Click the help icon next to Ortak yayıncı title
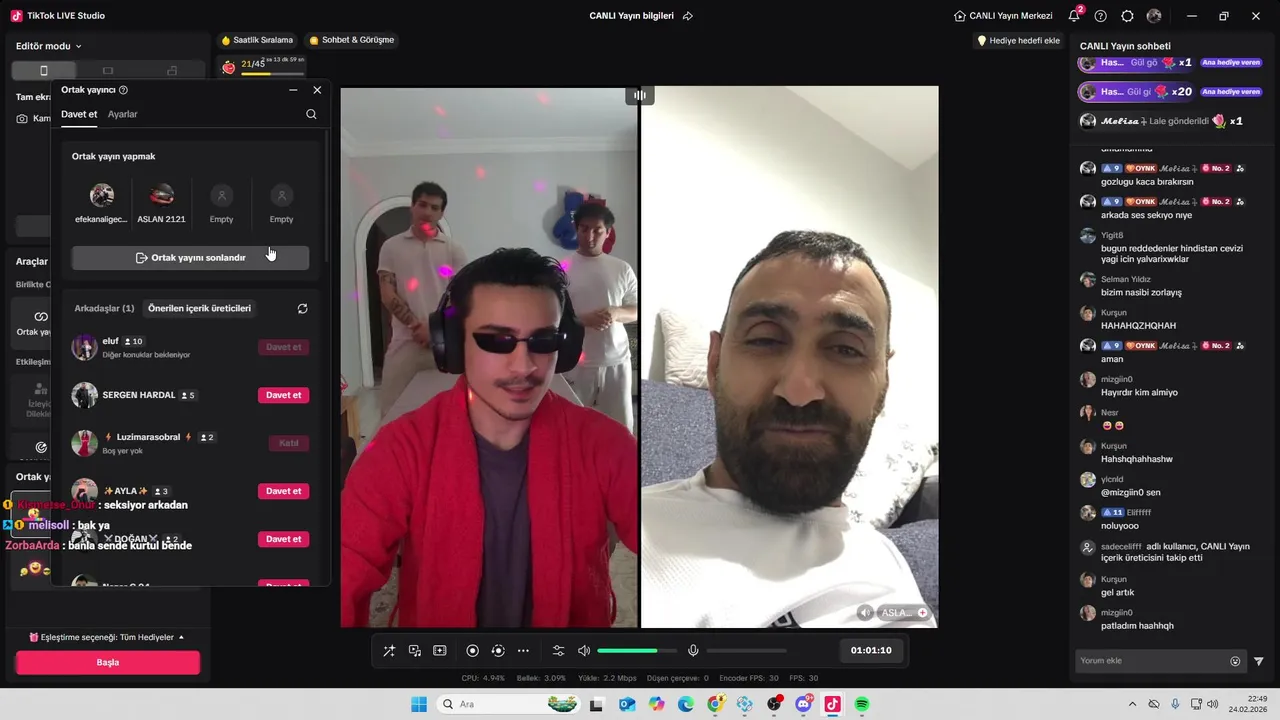Screen dimensions: 1280x720 coord(123,90)
